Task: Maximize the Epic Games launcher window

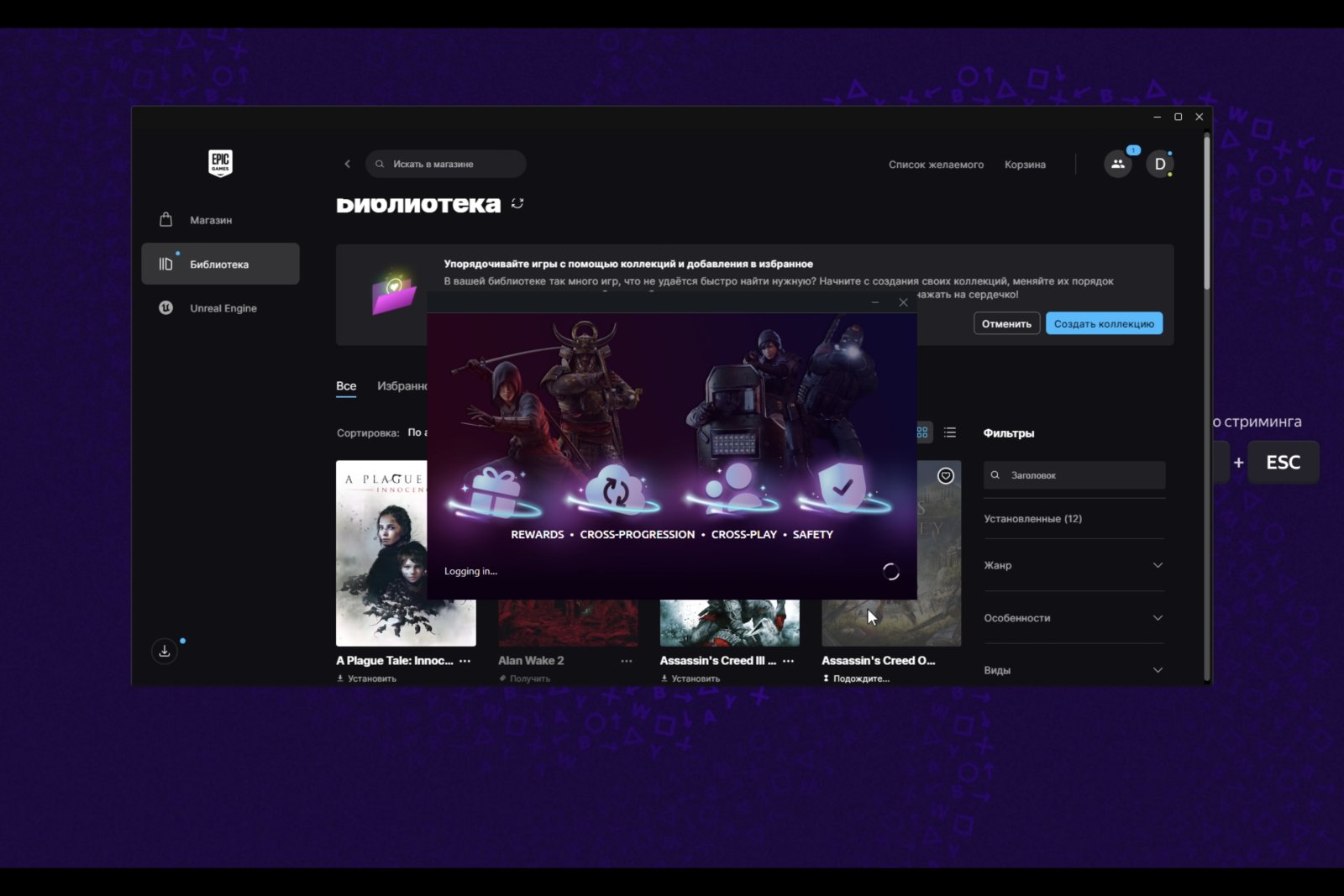Action: pyautogui.click(x=1179, y=117)
